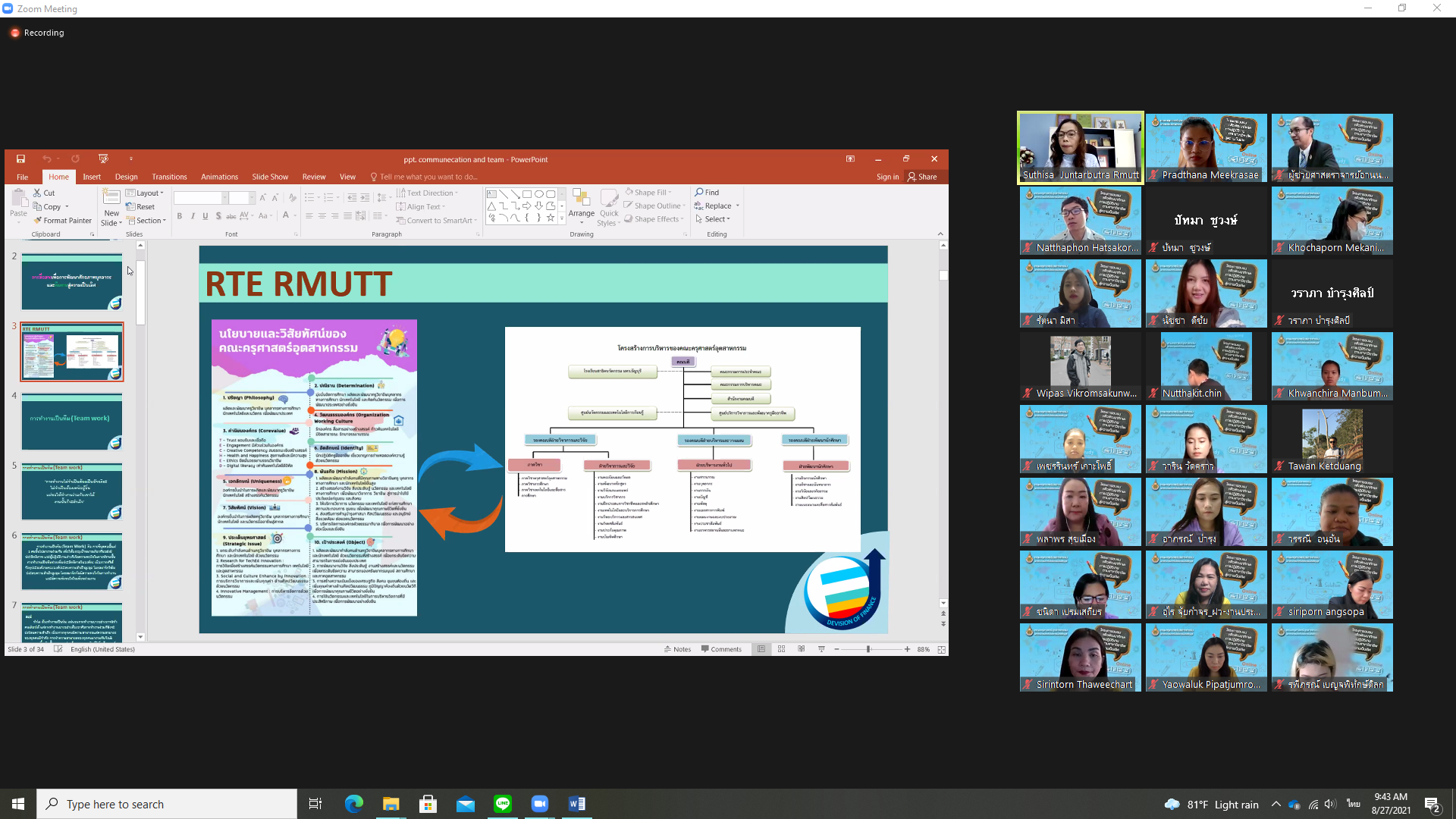Open File Explorer from the taskbar

pos(391,804)
